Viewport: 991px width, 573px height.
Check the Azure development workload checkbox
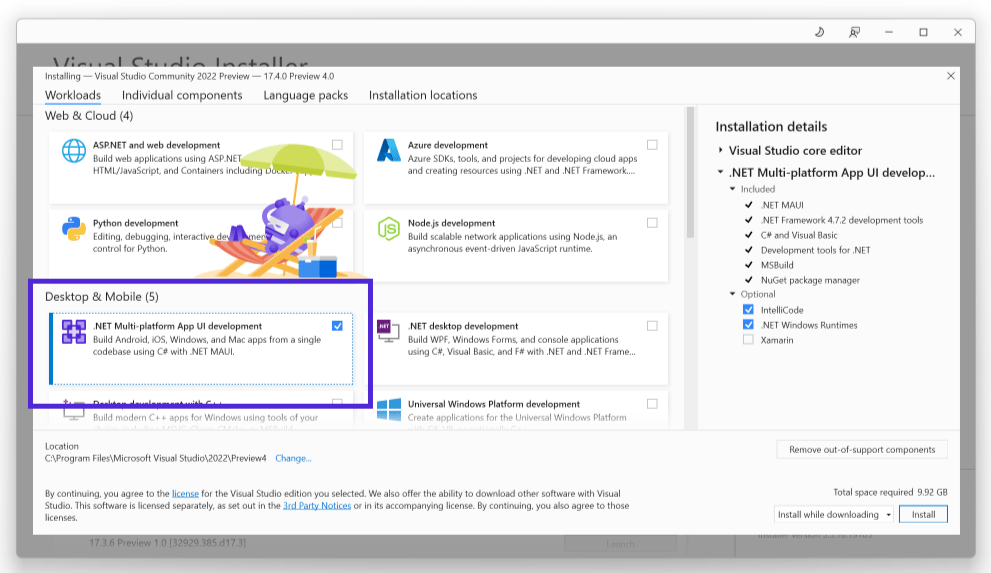click(652, 145)
